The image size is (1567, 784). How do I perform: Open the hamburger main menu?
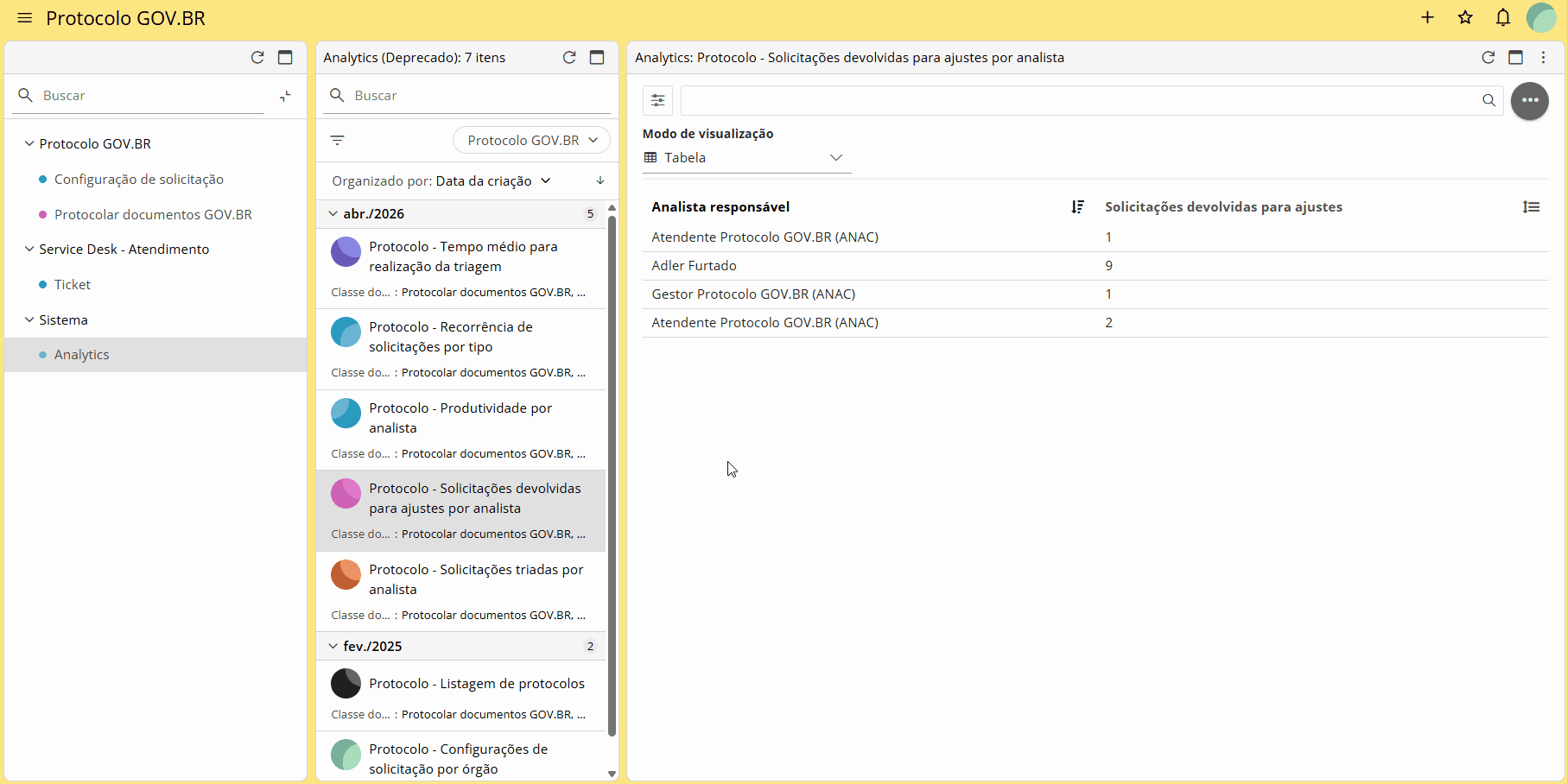coord(25,18)
